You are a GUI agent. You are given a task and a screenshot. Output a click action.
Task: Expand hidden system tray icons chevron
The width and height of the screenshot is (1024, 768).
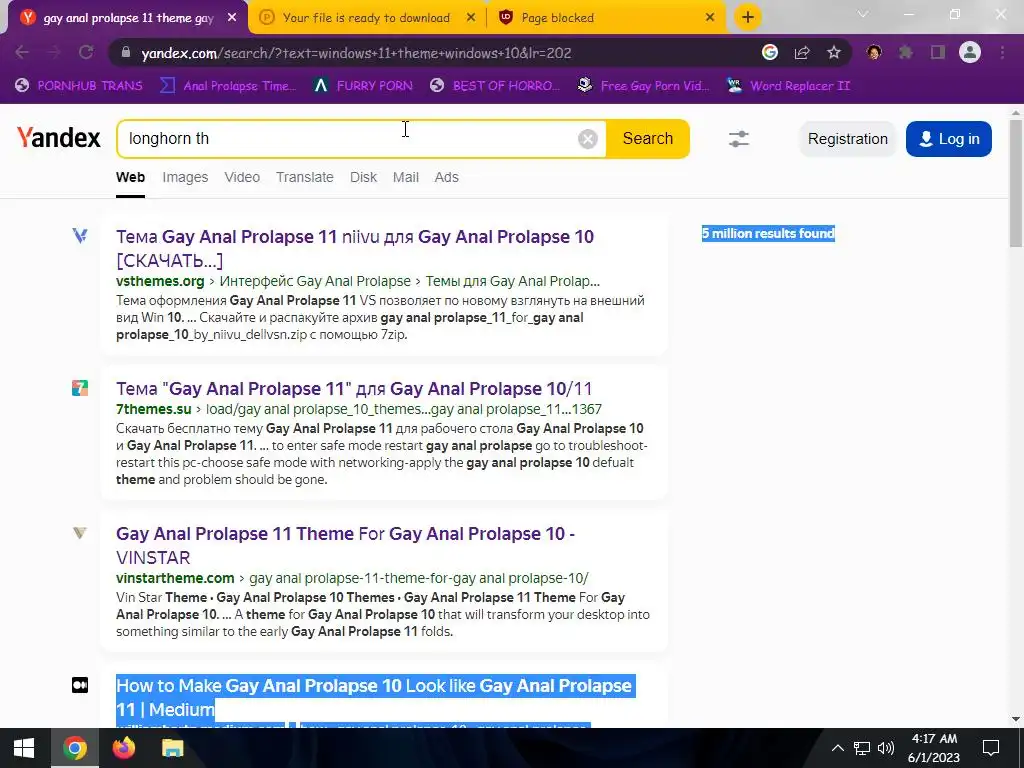point(838,748)
